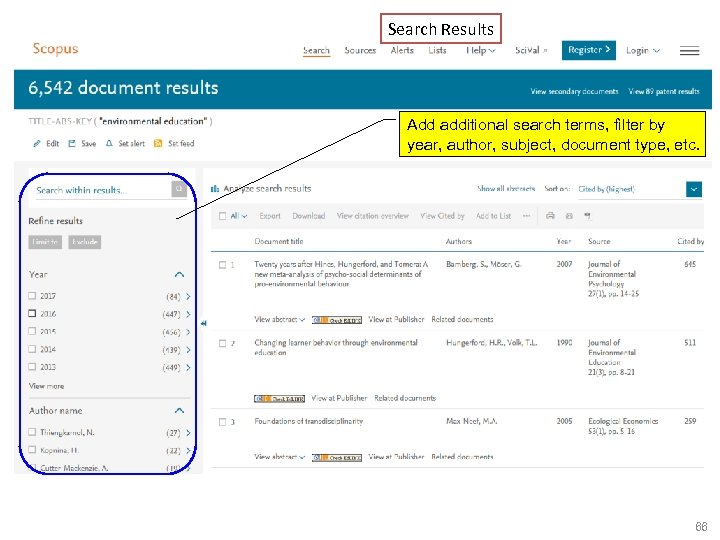Open the SciVal link in navigation
Viewport: 720px width, 540px height.
pos(531,51)
